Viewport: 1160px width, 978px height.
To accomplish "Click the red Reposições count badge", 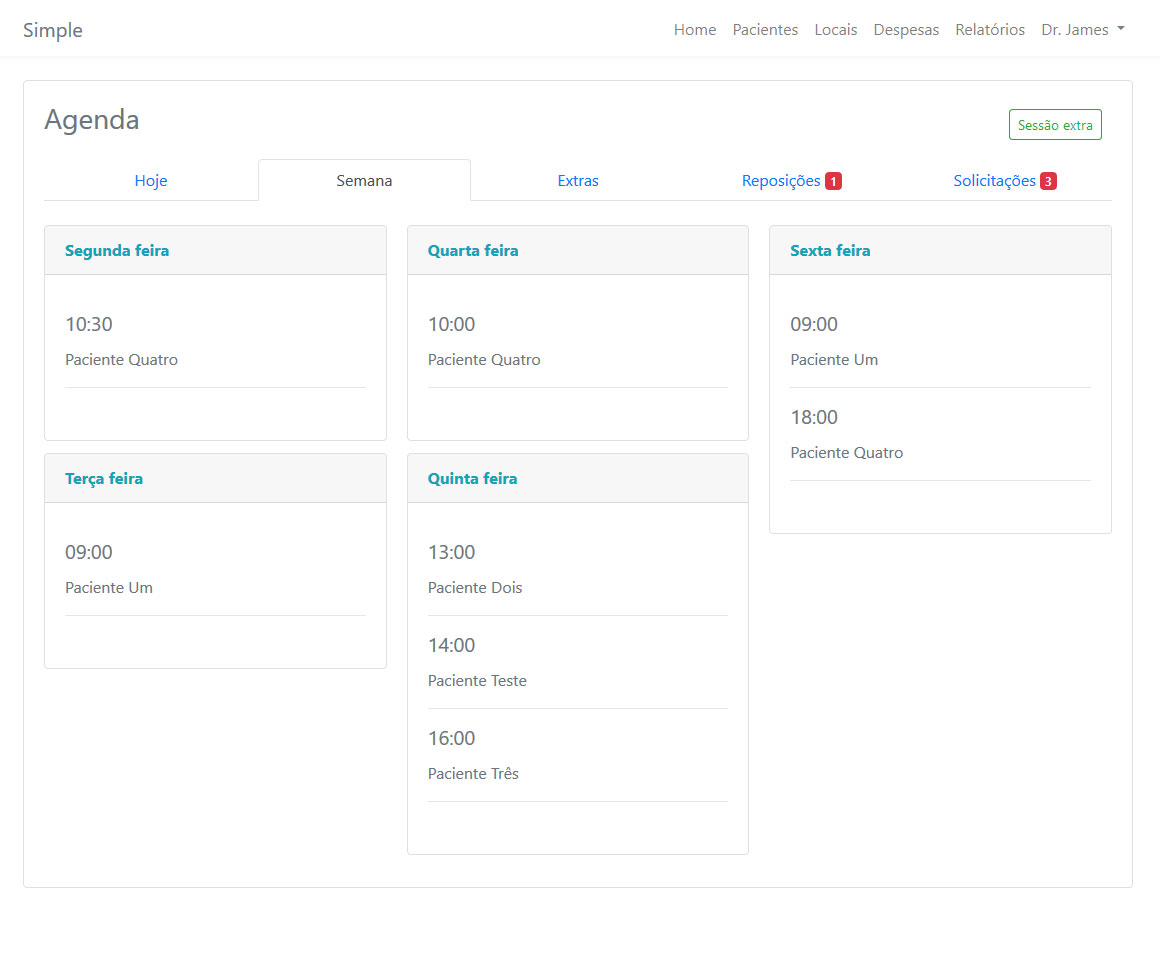I will 833,181.
